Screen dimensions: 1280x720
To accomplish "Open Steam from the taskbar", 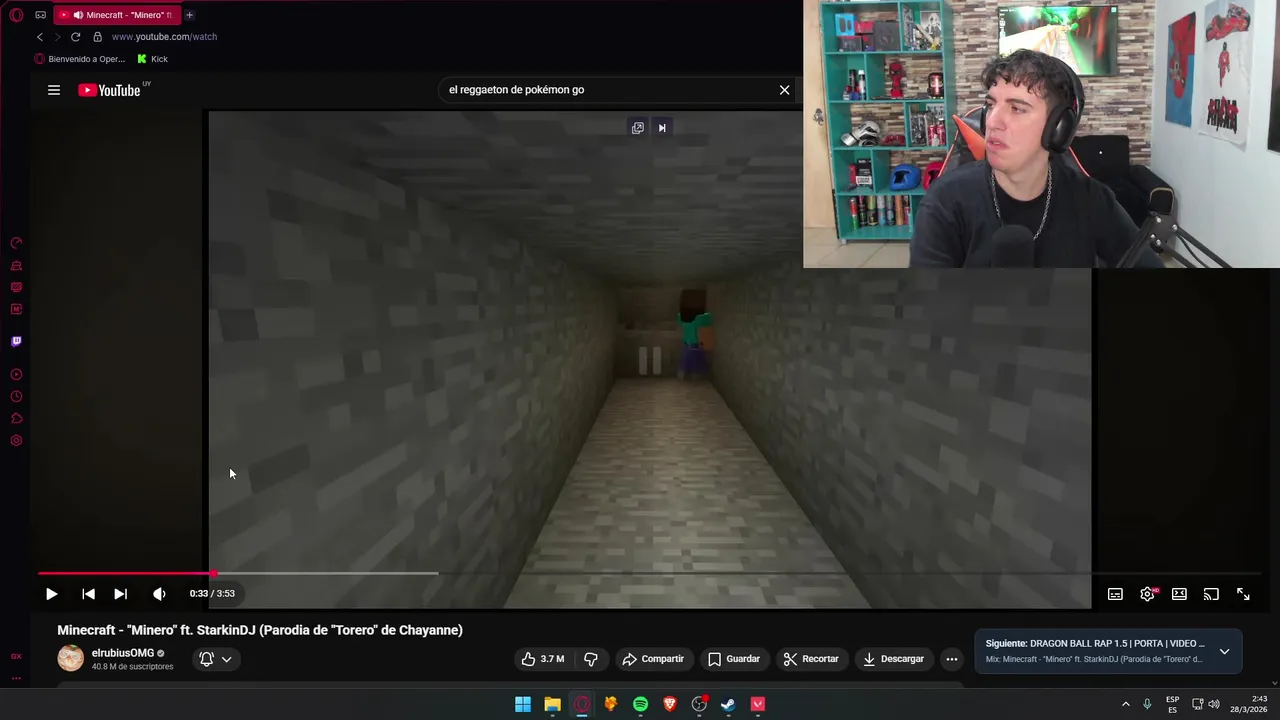I will coord(728,704).
